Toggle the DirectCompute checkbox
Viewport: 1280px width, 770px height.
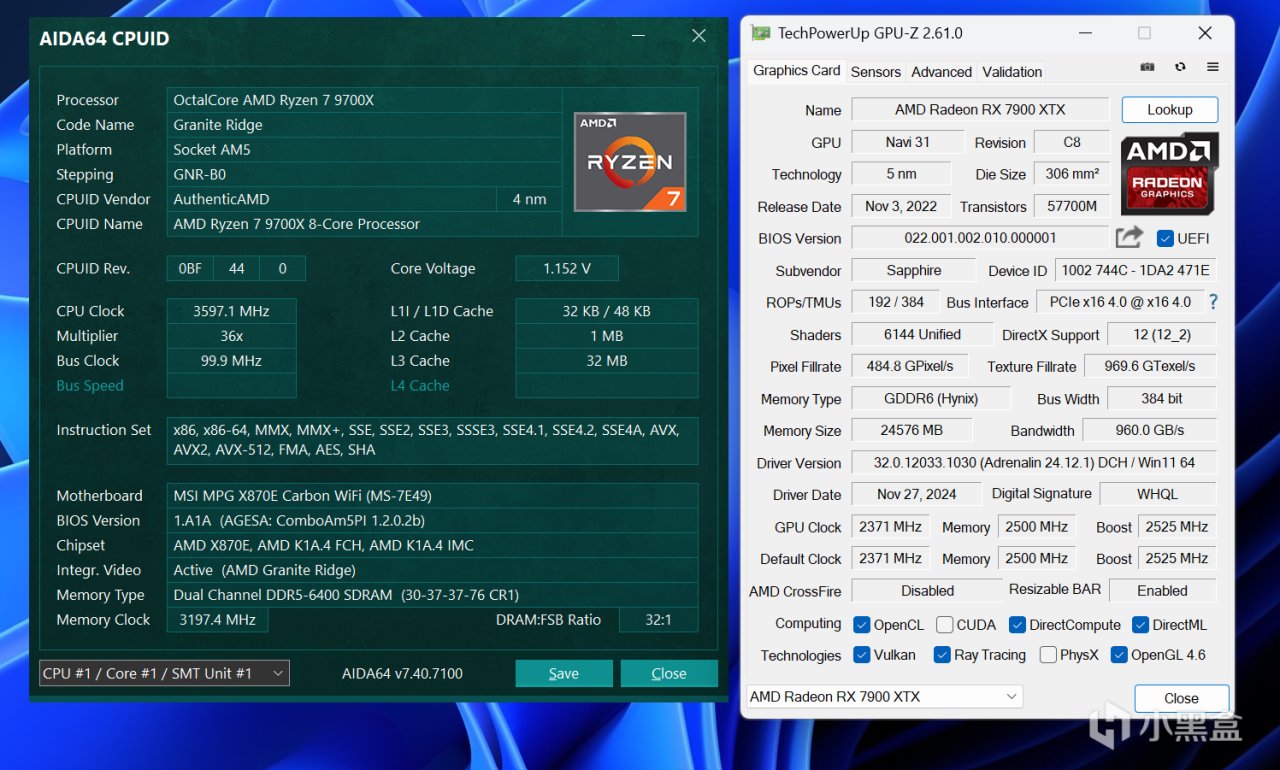(x=1018, y=625)
